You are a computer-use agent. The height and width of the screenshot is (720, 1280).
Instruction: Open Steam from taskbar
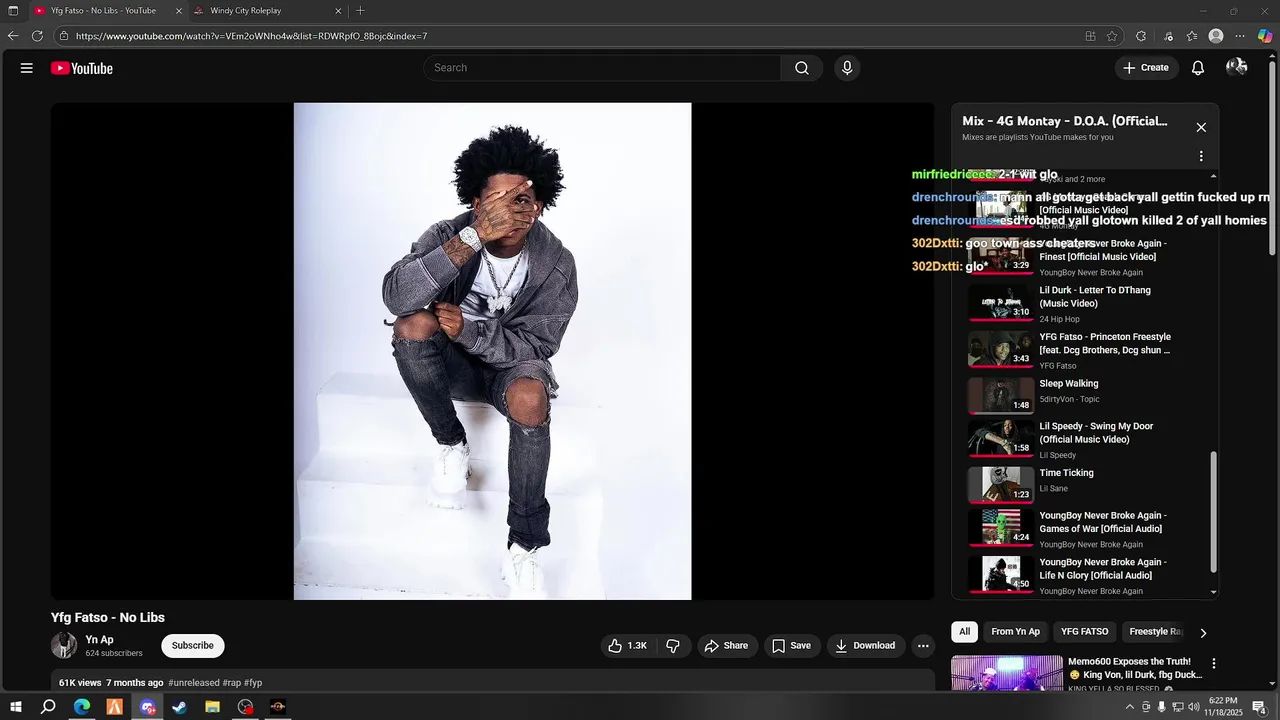(180, 707)
